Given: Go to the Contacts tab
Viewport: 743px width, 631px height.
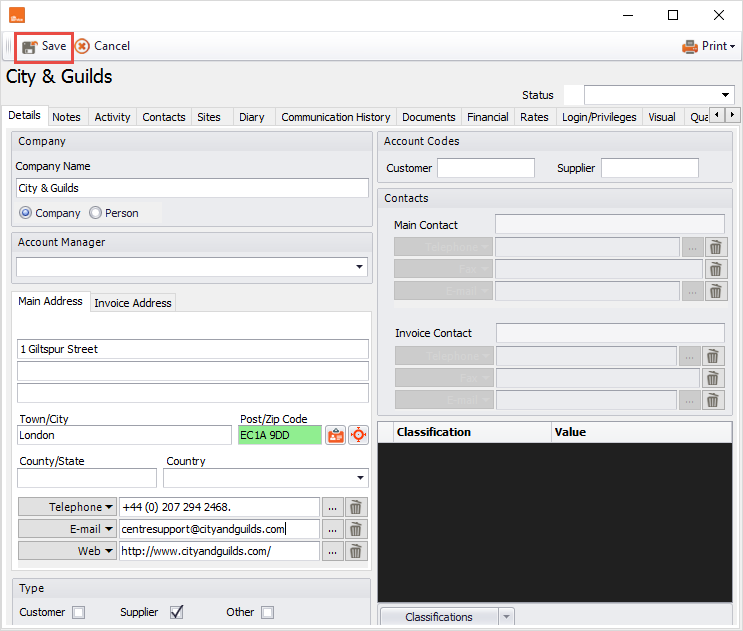Looking at the screenshot, I should click(164, 117).
